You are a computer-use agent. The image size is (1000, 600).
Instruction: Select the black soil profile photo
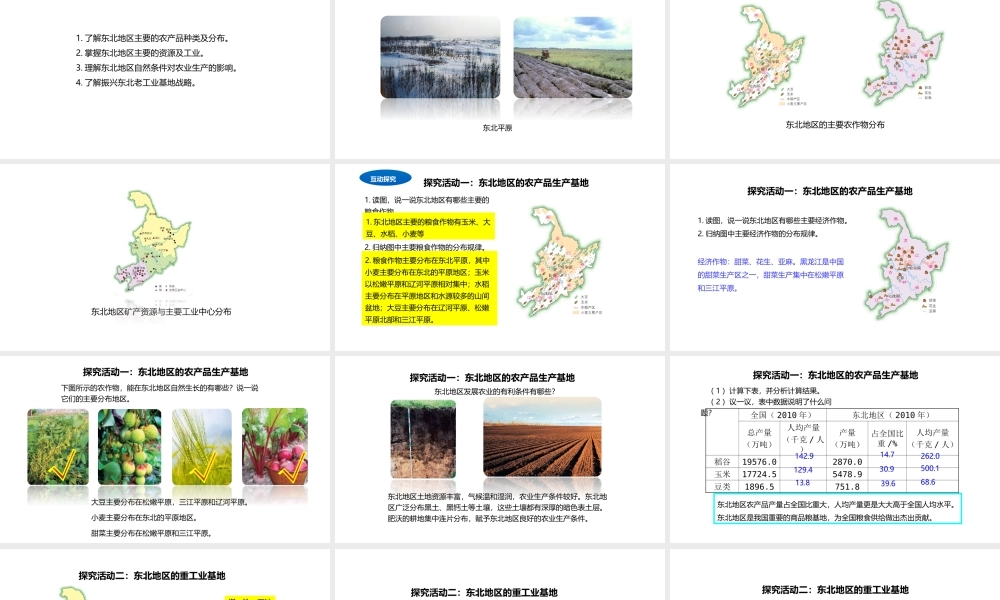click(x=423, y=439)
